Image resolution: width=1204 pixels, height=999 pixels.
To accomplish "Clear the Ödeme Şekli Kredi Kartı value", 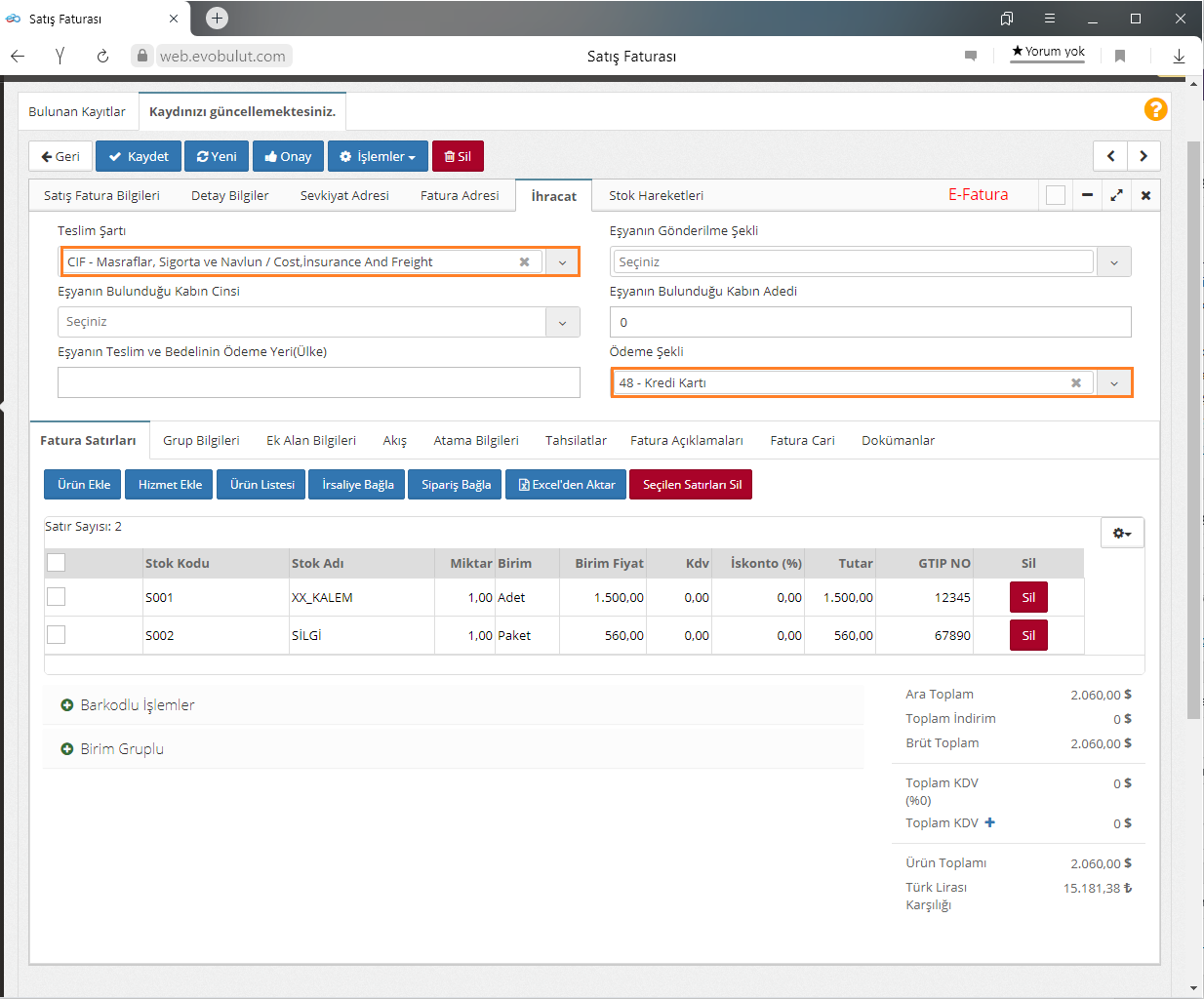I will 1075,382.
